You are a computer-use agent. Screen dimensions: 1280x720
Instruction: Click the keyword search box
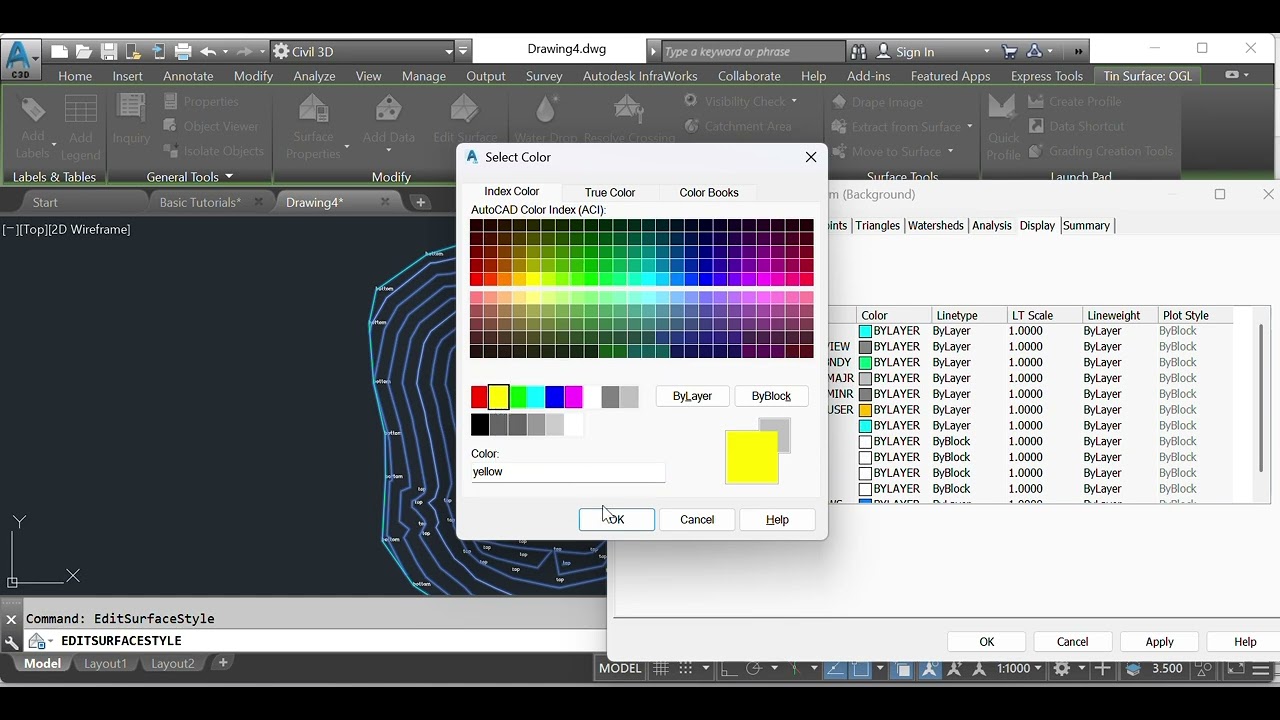pyautogui.click(x=753, y=51)
